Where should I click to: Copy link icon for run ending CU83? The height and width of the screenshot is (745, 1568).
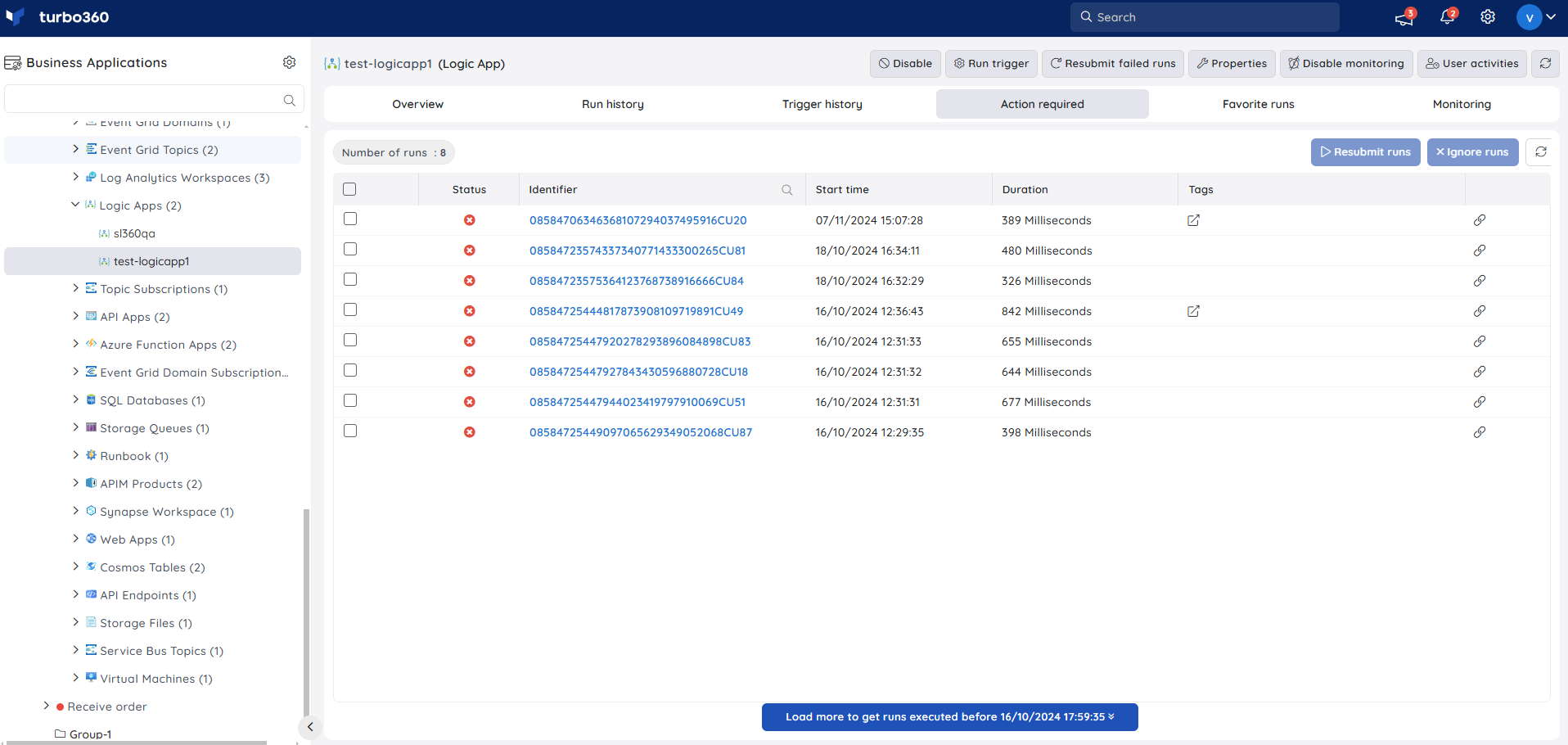(1480, 341)
